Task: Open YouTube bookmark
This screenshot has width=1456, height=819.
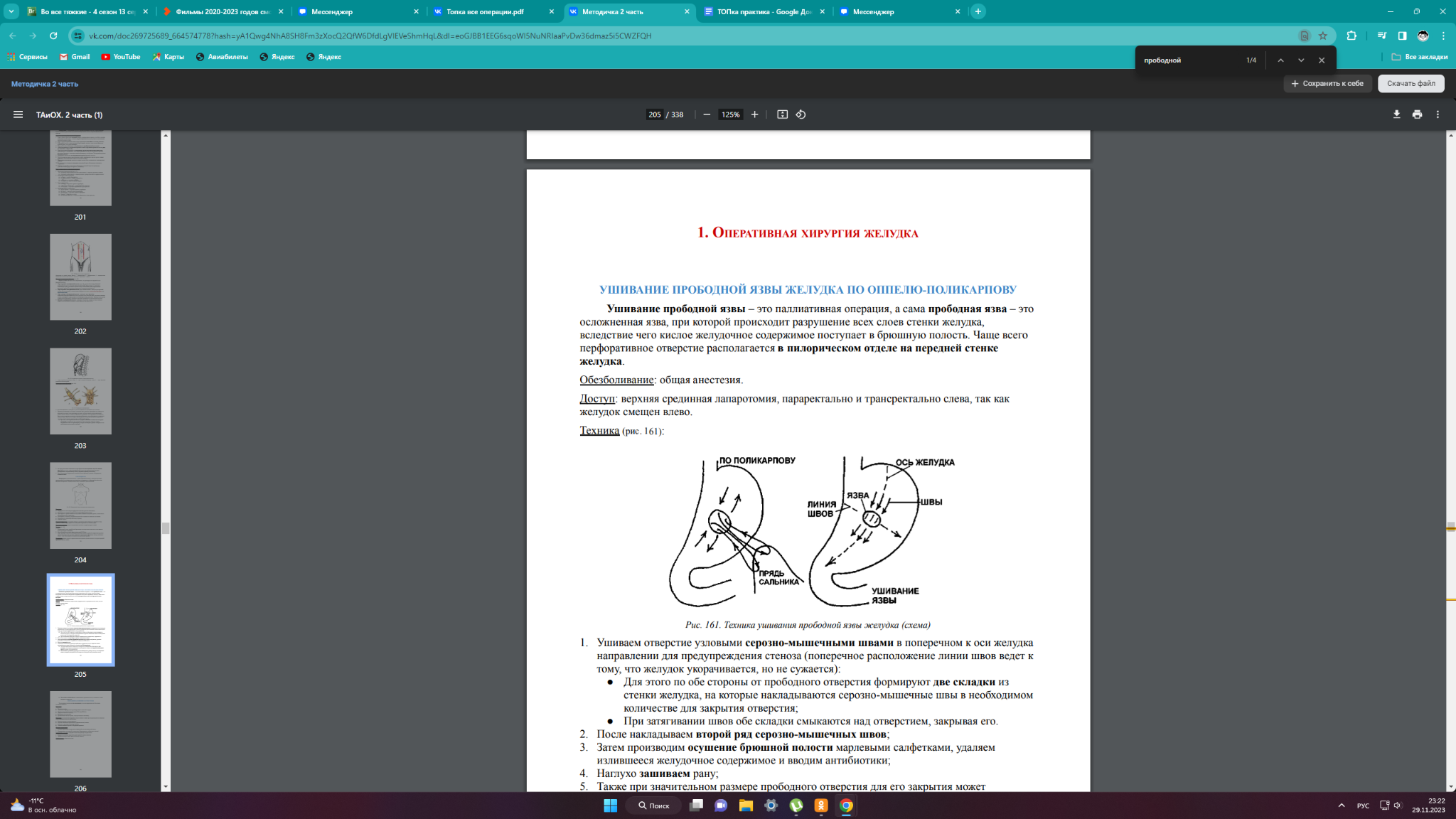Action: click(x=121, y=57)
